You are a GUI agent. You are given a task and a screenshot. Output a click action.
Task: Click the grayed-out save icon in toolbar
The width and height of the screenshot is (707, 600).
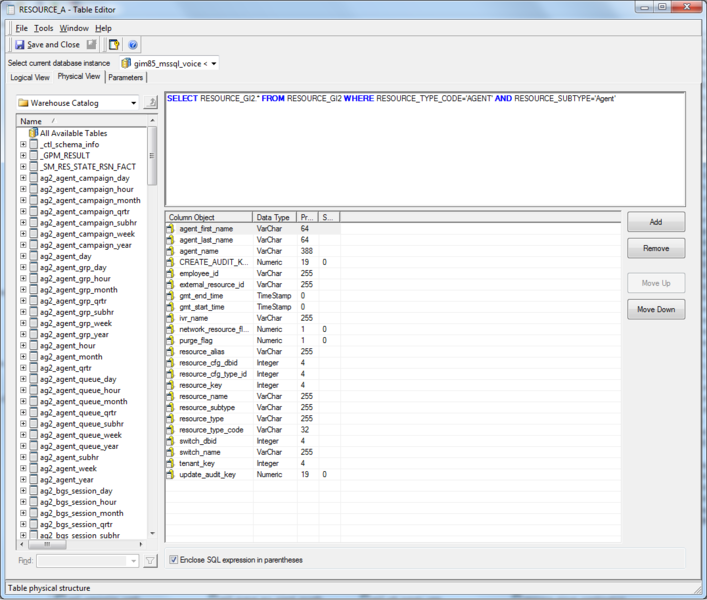click(92, 44)
